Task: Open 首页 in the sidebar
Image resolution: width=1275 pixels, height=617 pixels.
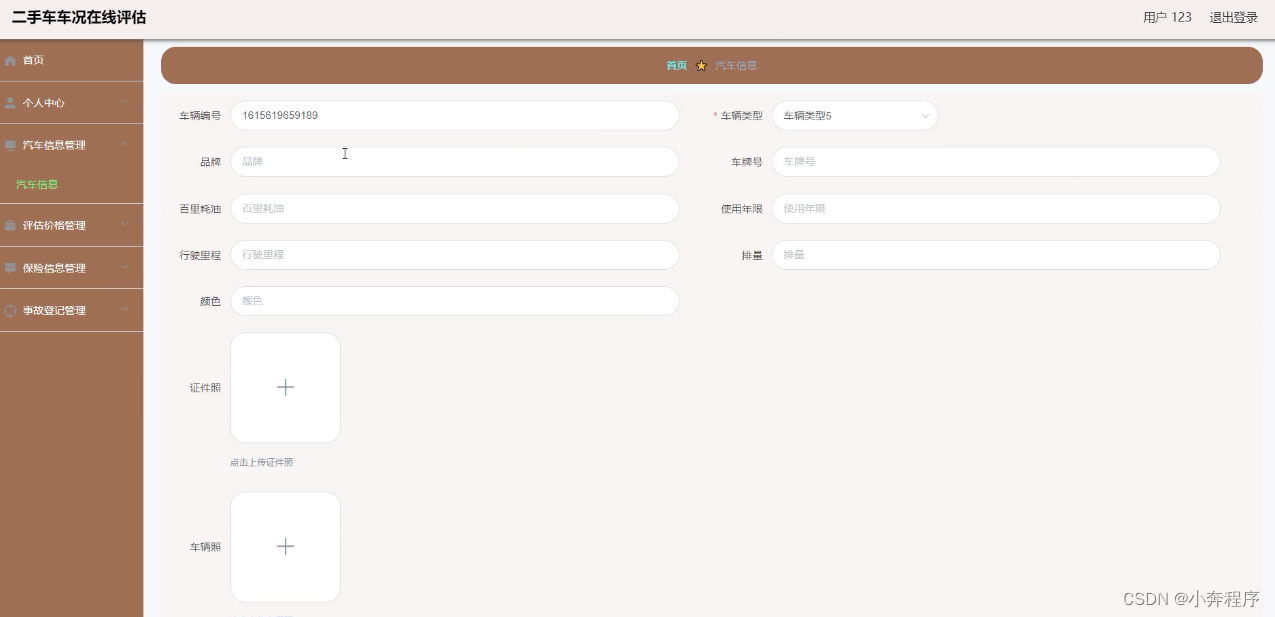Action: pos(71,61)
